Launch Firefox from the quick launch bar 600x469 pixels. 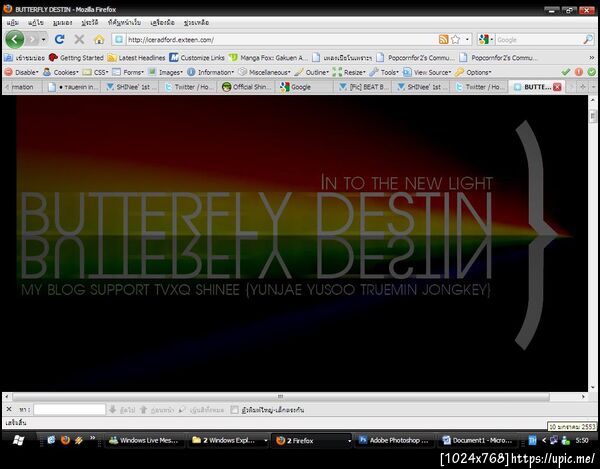click(x=65, y=440)
